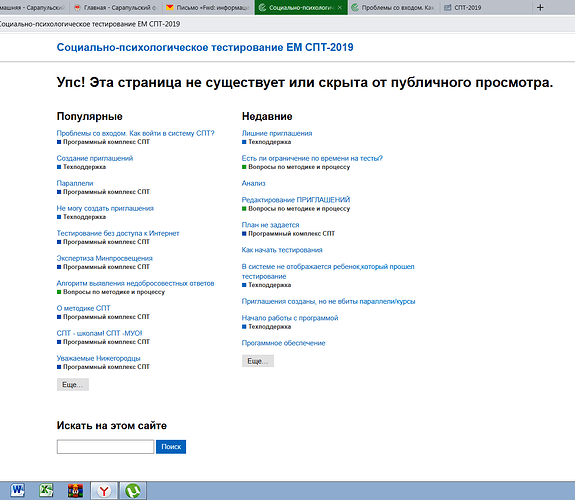
Task: Switch to the Письмо Fwd: информация tab
Action: coord(208,7)
